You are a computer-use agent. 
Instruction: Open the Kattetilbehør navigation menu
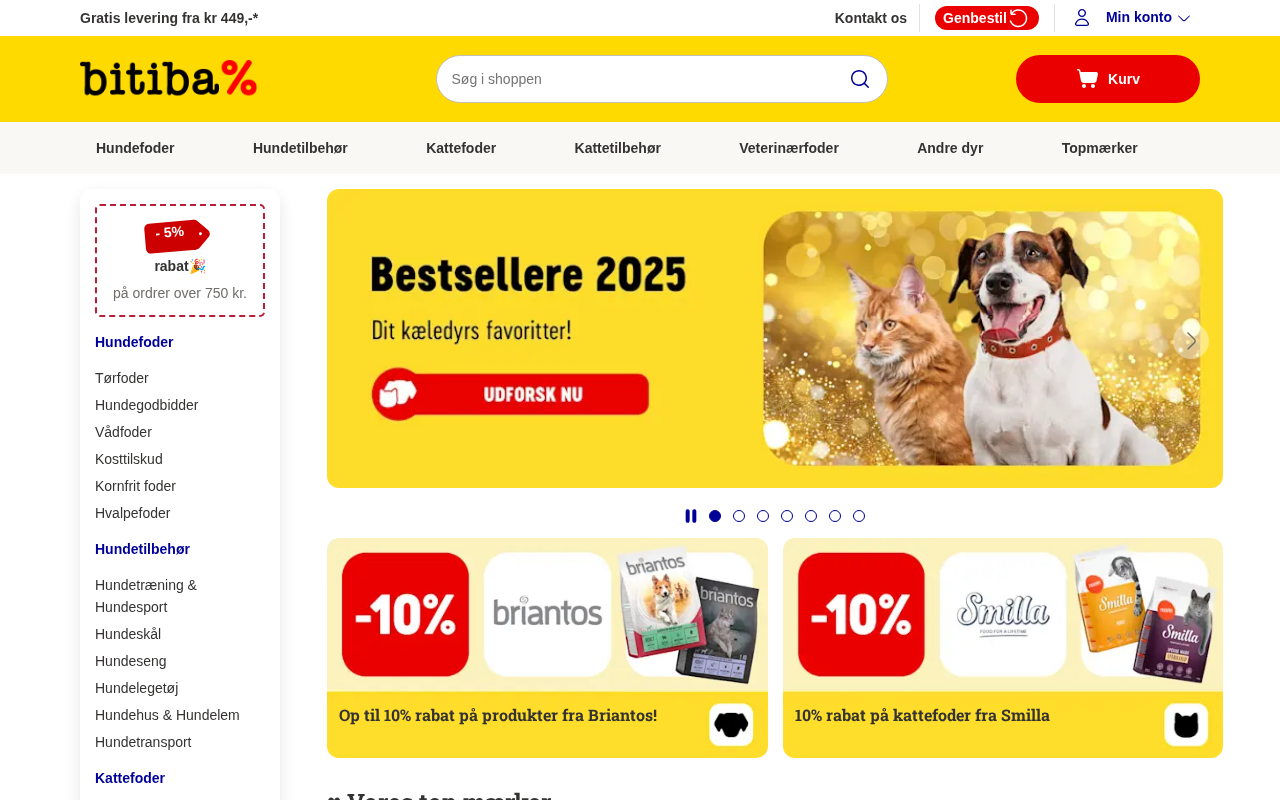coord(618,148)
